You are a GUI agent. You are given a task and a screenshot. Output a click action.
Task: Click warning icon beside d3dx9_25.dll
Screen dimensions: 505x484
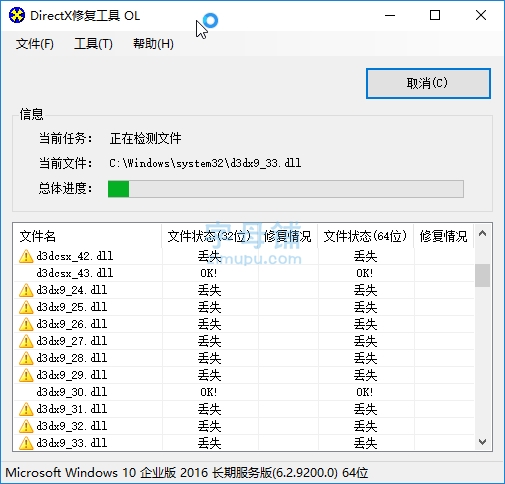26,307
